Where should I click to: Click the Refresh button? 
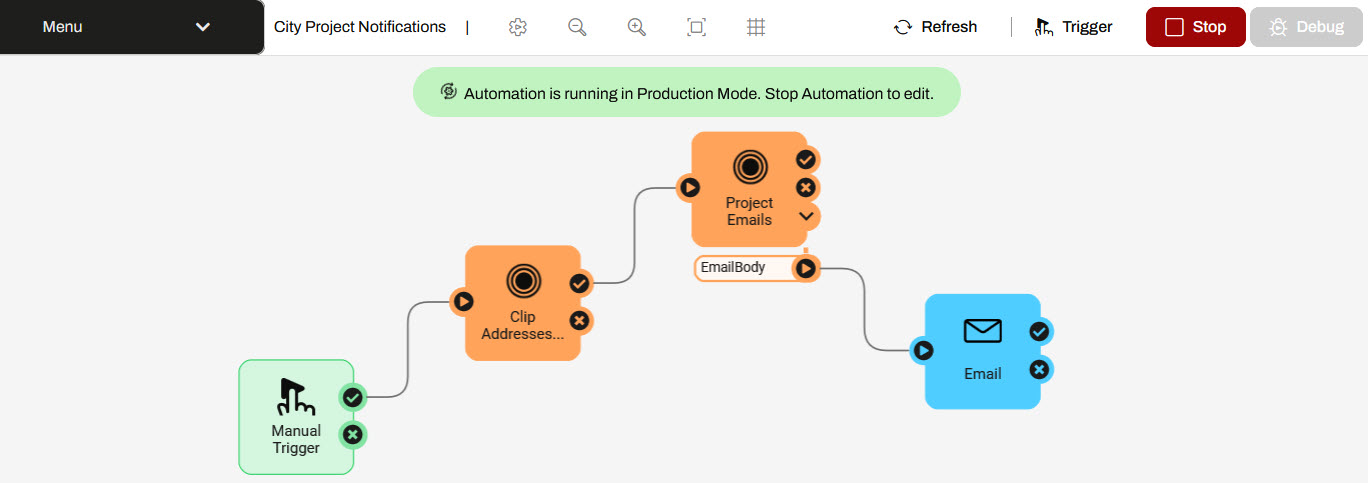tap(935, 27)
